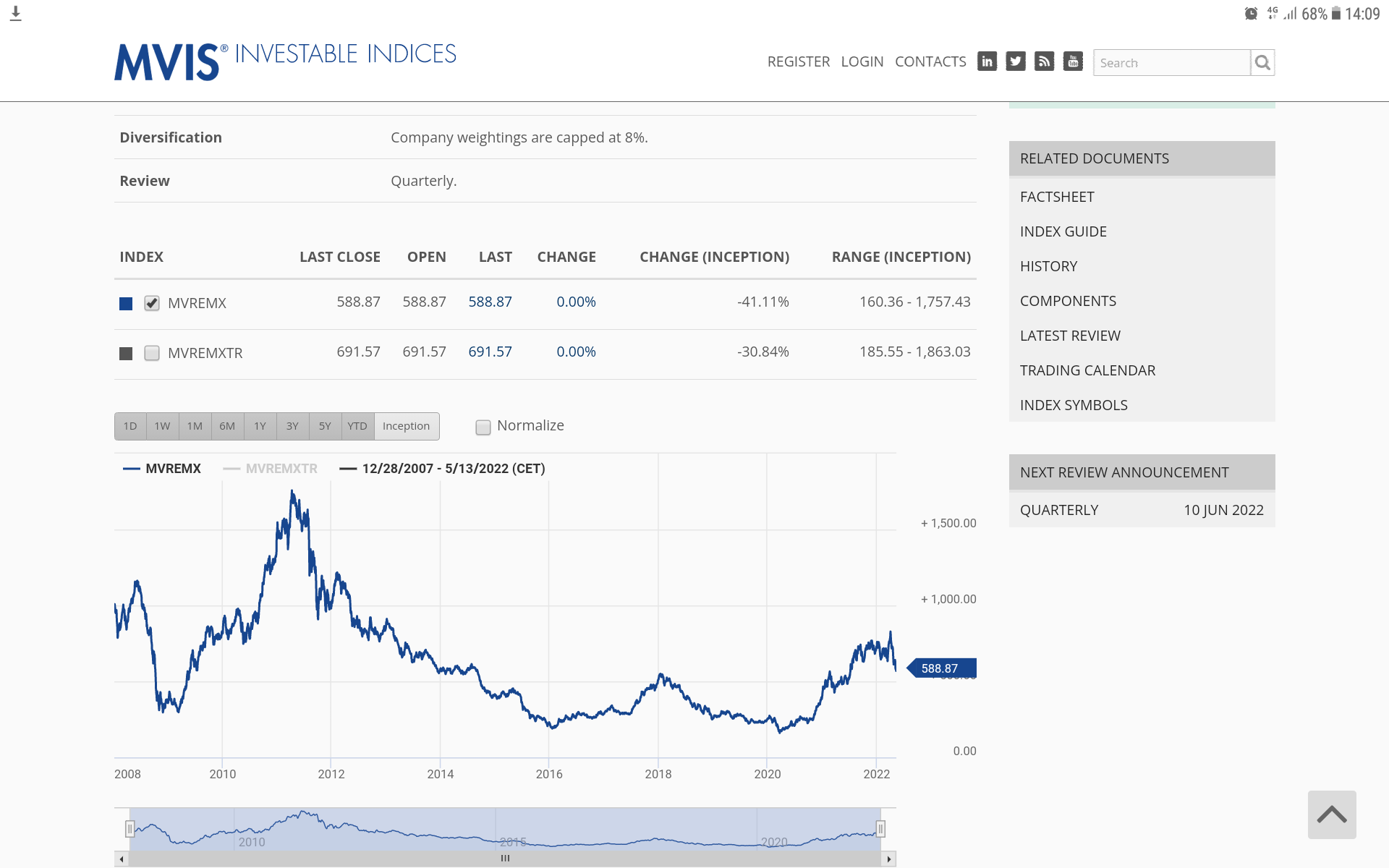Tap the Android download status icon
The image size is (1389, 868).
[16, 14]
